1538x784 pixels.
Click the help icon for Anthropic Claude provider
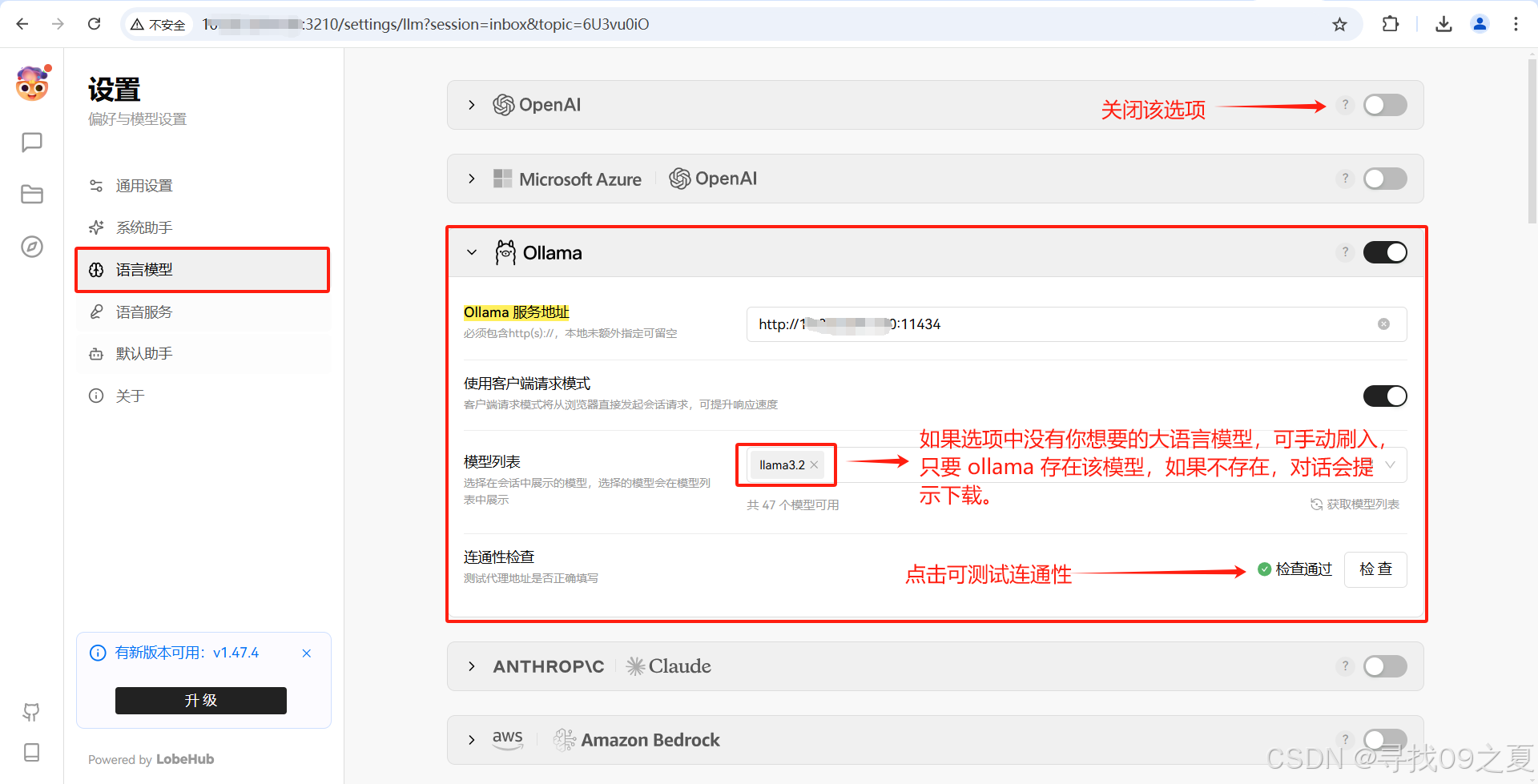(1345, 666)
